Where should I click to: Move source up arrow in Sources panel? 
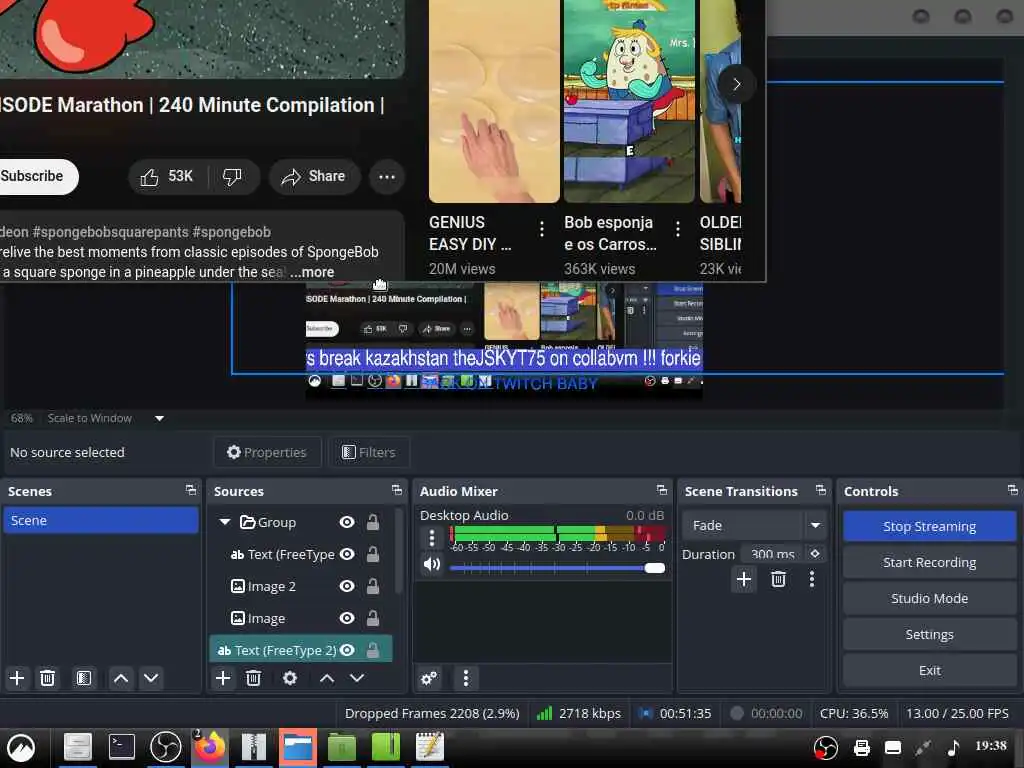[327, 678]
